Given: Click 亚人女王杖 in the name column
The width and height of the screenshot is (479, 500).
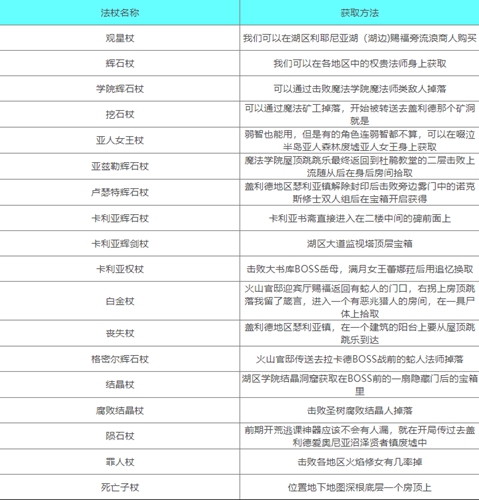Looking at the screenshot, I should click(120, 140).
